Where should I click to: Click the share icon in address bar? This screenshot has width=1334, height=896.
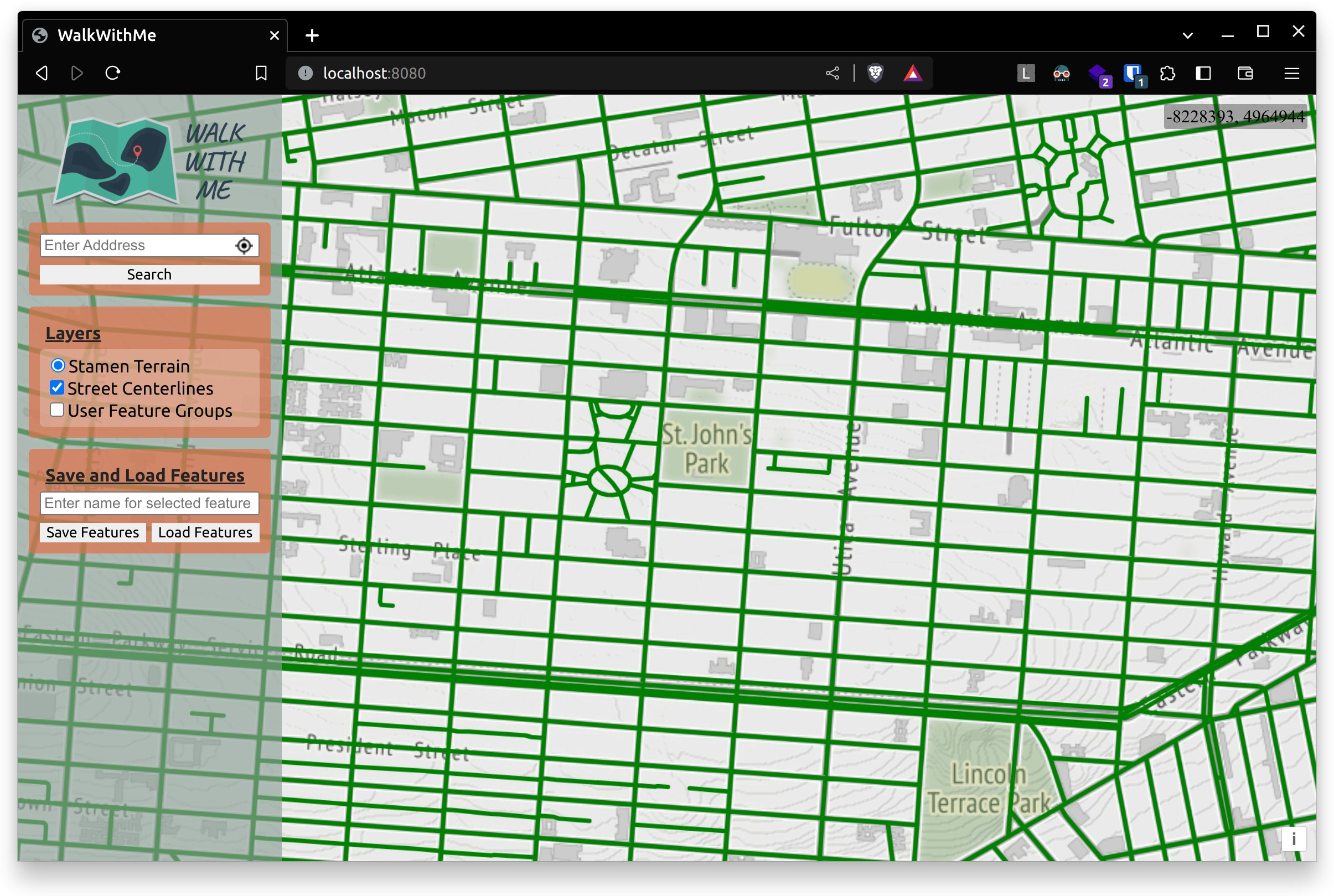[x=833, y=73]
